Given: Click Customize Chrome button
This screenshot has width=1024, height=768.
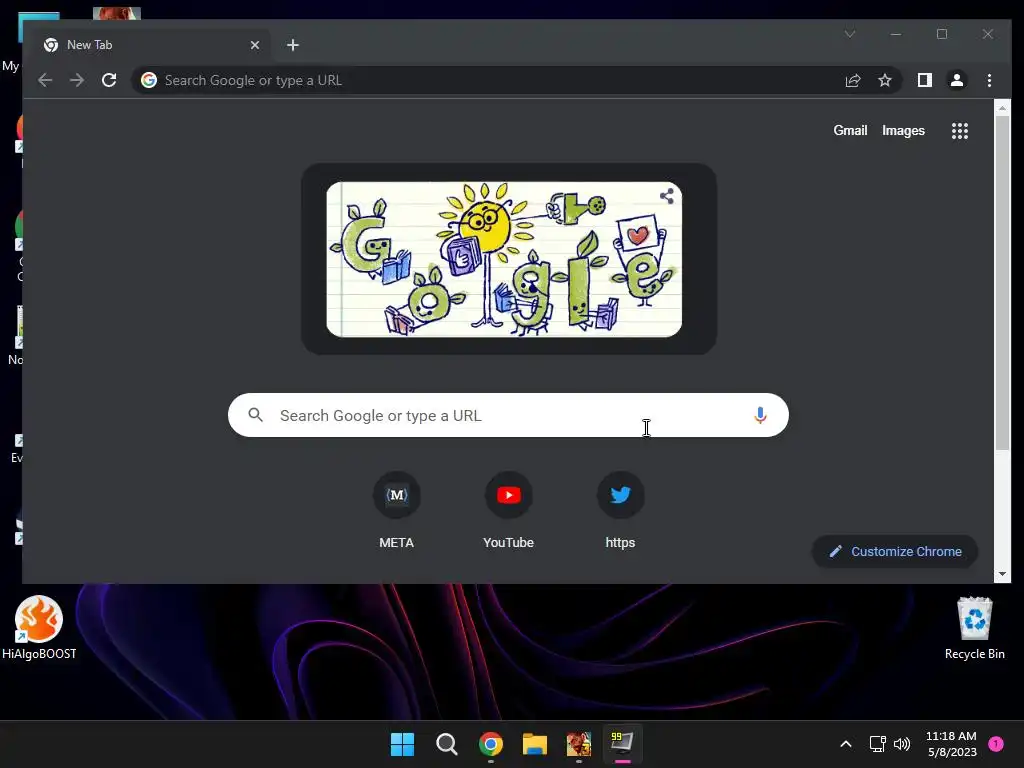Looking at the screenshot, I should point(895,551).
